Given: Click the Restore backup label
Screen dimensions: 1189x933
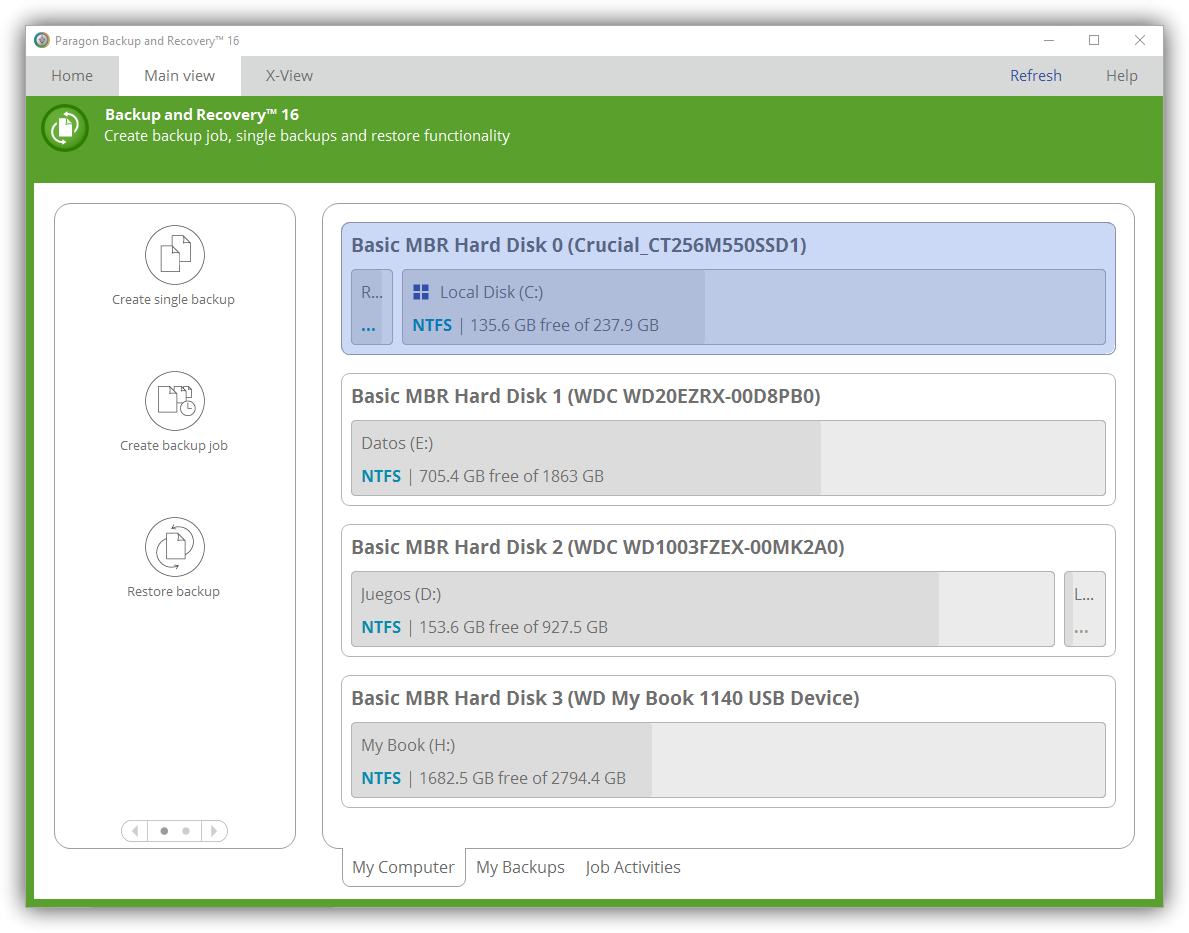Looking at the screenshot, I should point(174,592).
